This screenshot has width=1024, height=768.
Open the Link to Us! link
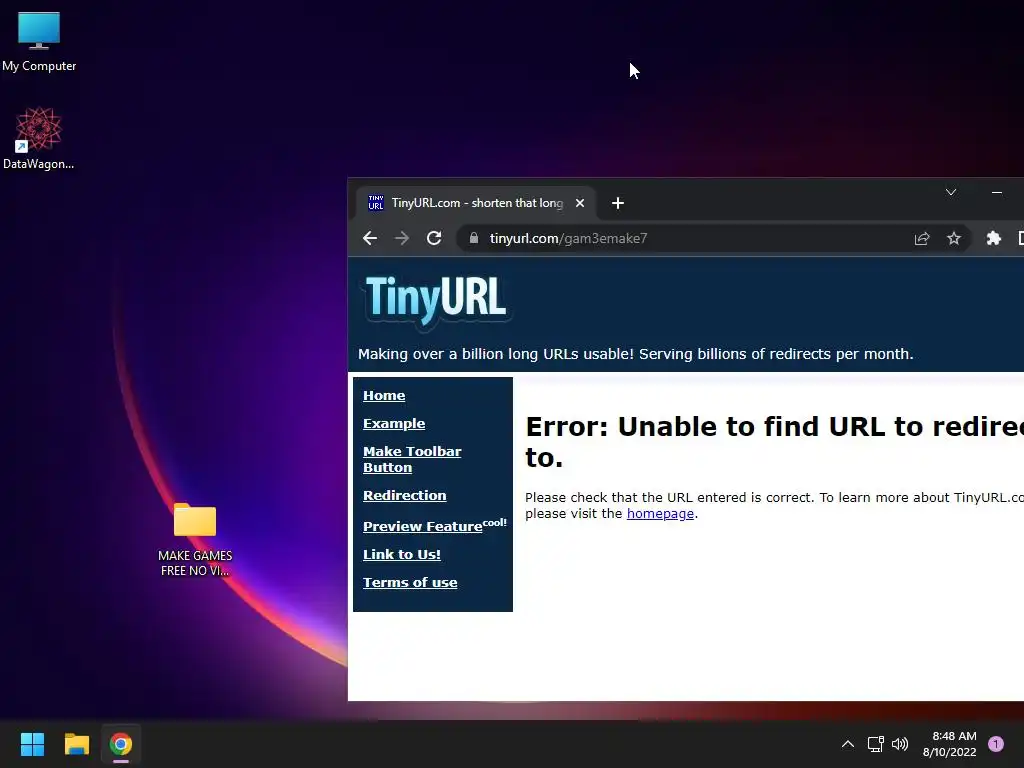tap(402, 554)
